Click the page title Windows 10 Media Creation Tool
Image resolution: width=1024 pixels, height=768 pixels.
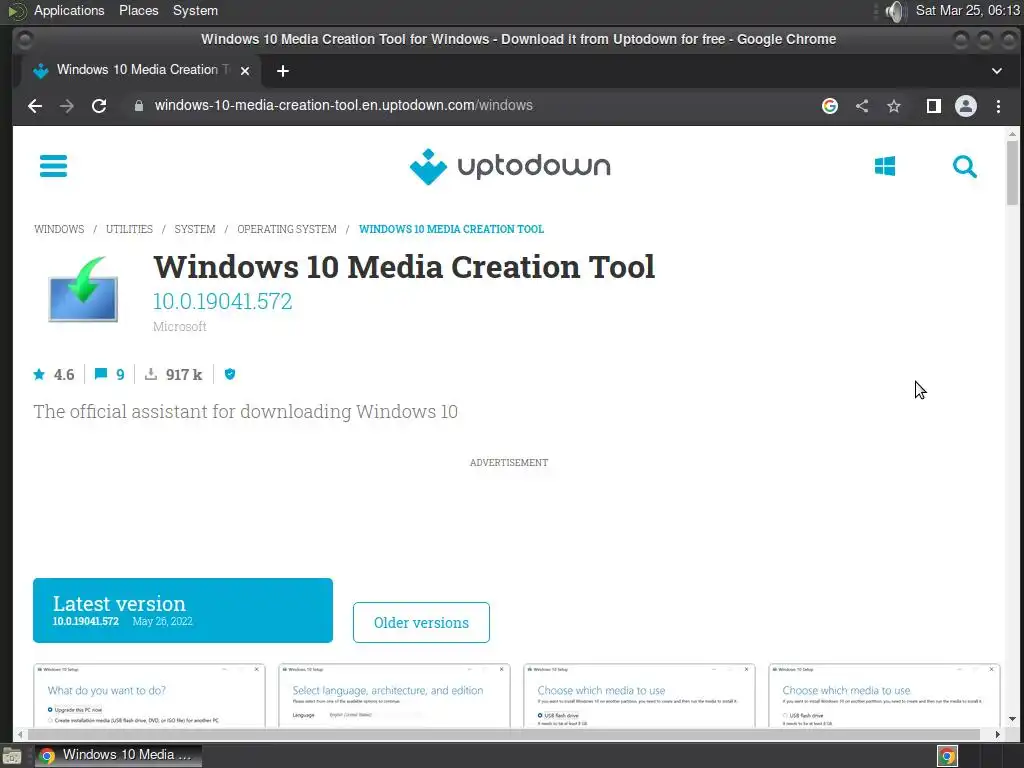pyautogui.click(x=404, y=267)
